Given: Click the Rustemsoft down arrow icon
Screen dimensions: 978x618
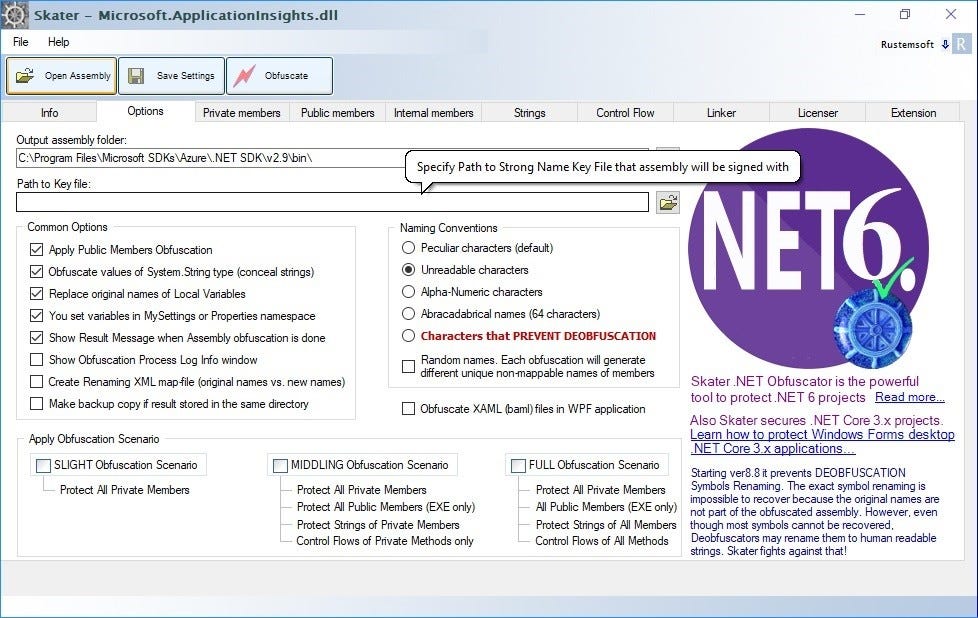Looking at the screenshot, I should click(x=945, y=44).
